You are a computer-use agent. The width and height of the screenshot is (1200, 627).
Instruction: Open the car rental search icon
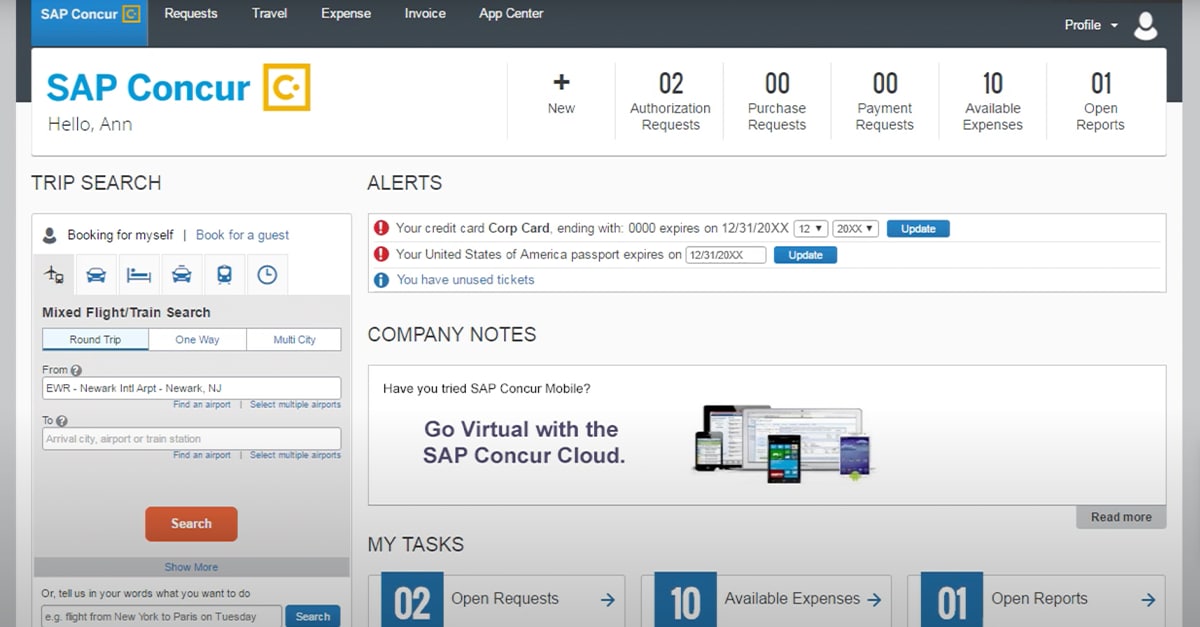point(96,275)
